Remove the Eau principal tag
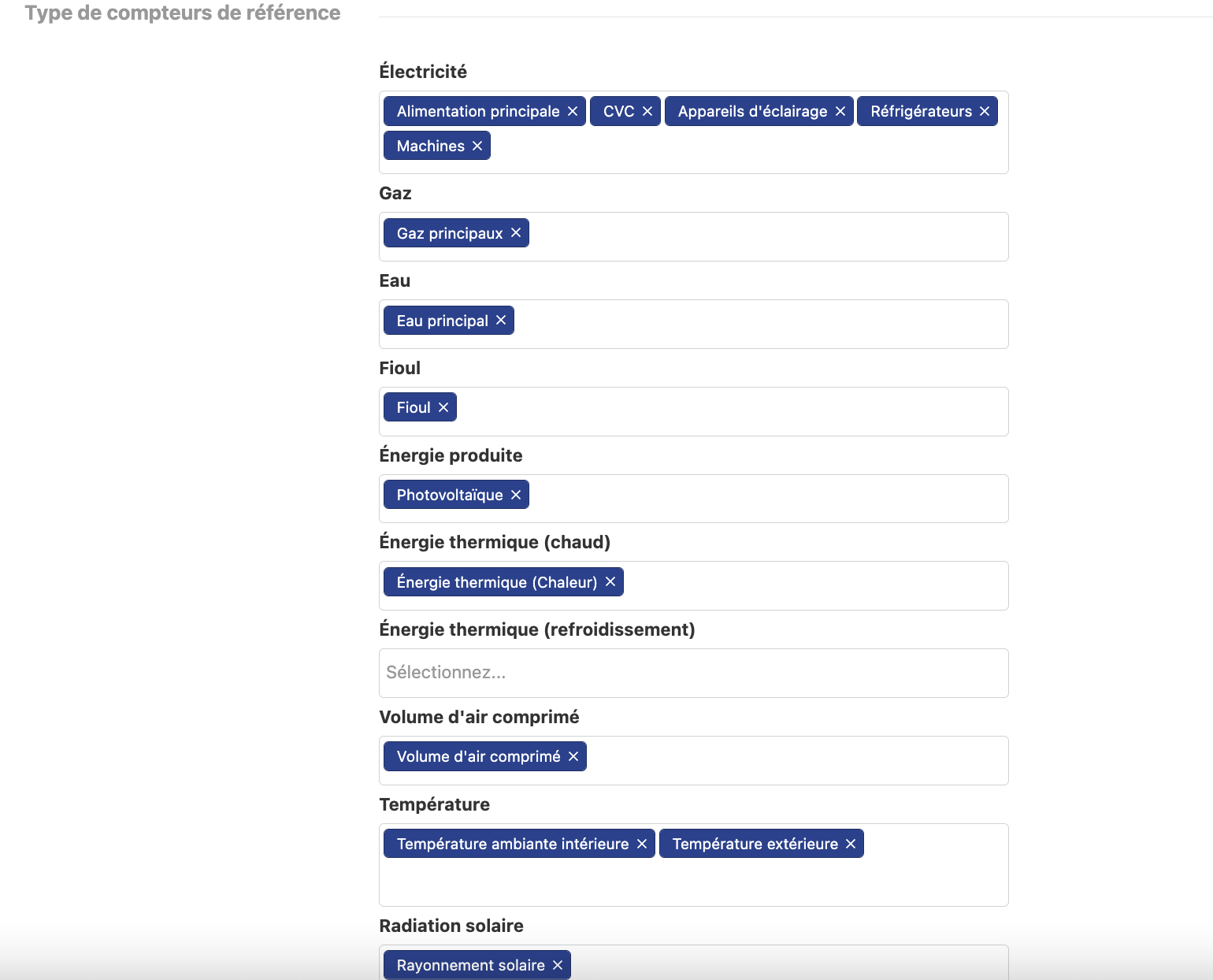Viewport: 1213px width, 980px height. pyautogui.click(x=501, y=320)
